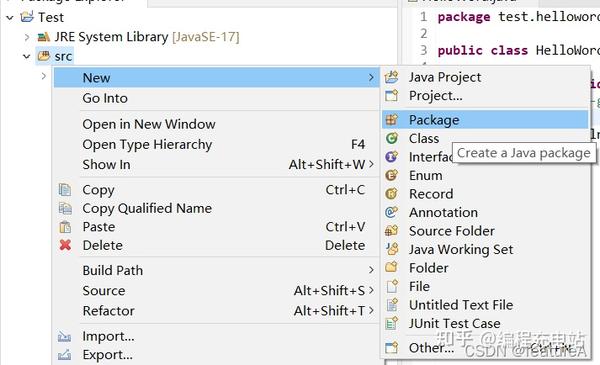Viewport: 600px width, 365px height.
Task: Choose Untitled Text File entry
Action: (x=485, y=305)
